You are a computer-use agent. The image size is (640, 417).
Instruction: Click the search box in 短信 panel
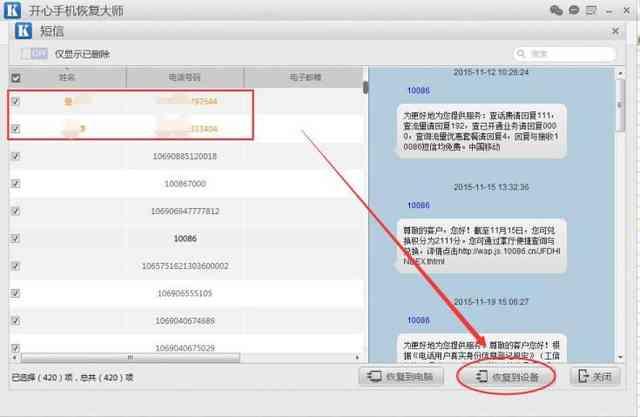(x=564, y=53)
